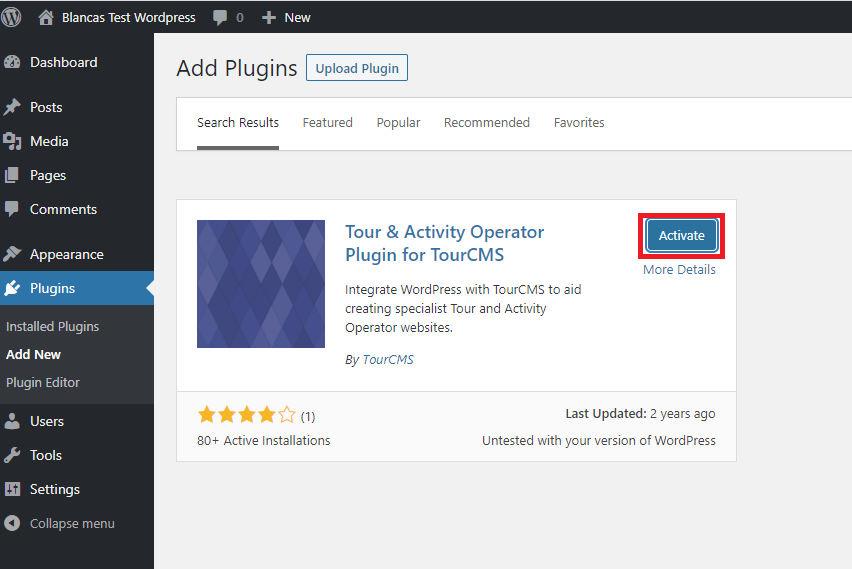Click the Media icon in sidebar
The height and width of the screenshot is (569, 852).
[12, 141]
